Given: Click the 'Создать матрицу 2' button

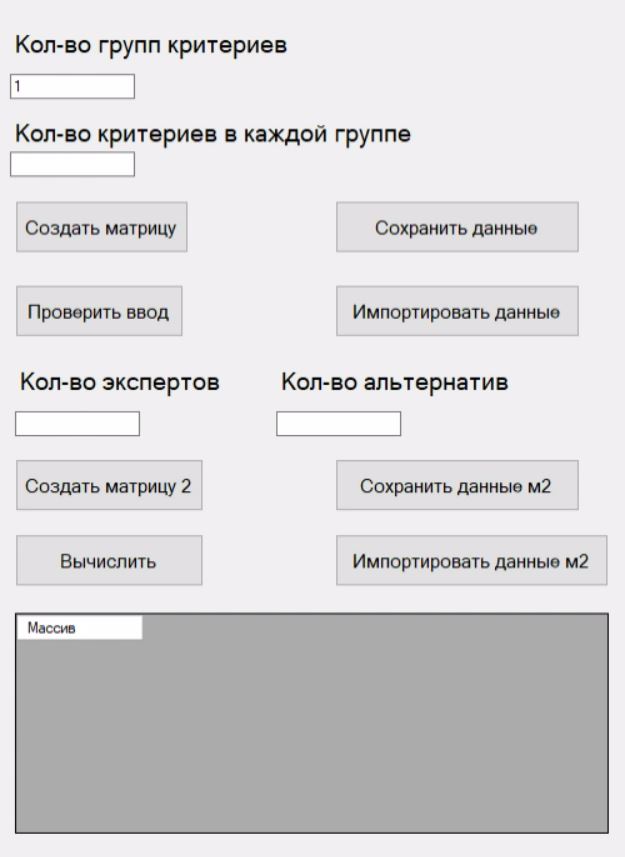Looking at the screenshot, I should pyautogui.click(x=109, y=485).
